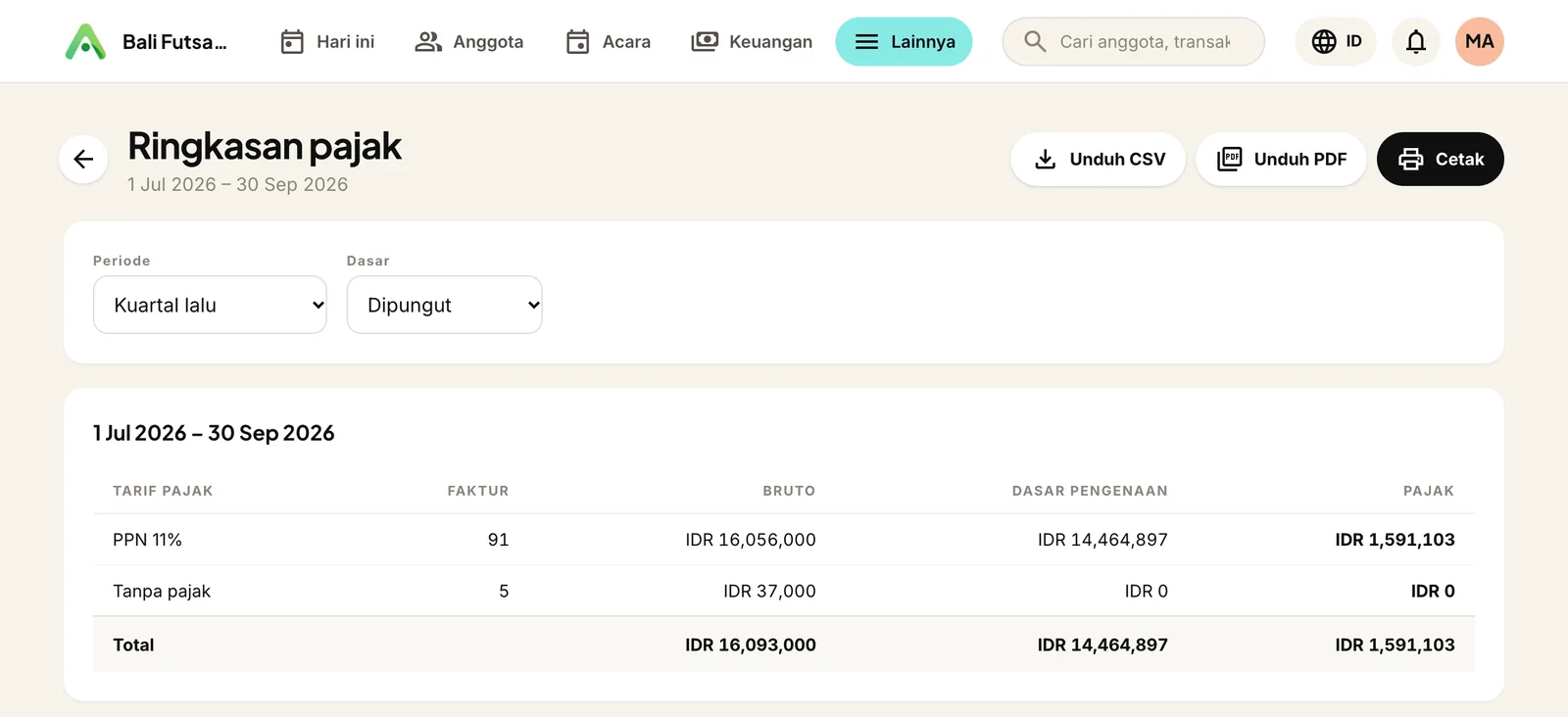Open the Hari ini tab
The image size is (1568, 717).
pyautogui.click(x=327, y=41)
